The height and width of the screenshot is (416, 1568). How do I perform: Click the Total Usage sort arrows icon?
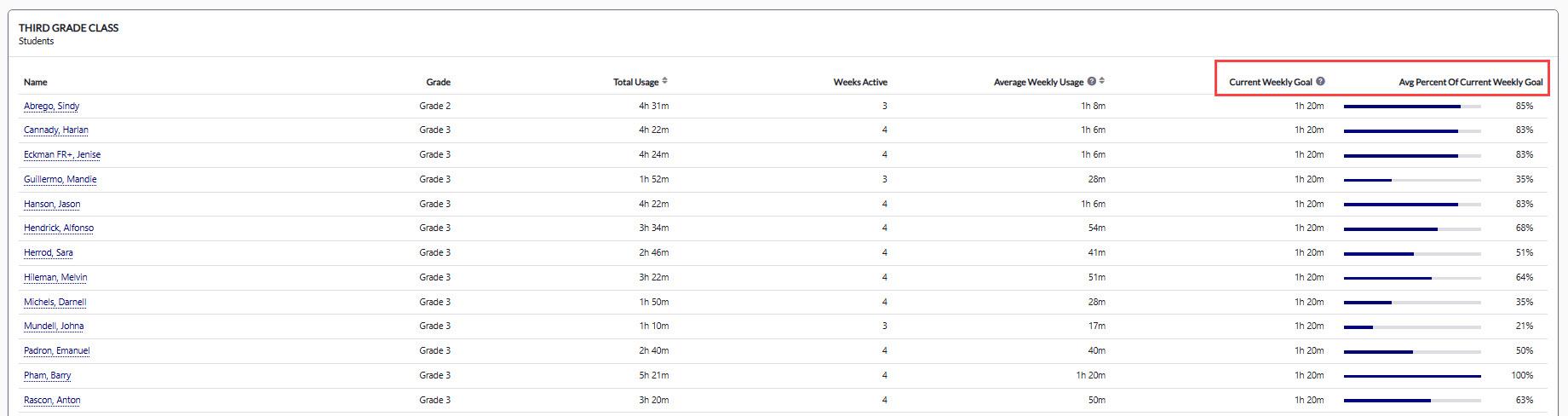click(664, 81)
